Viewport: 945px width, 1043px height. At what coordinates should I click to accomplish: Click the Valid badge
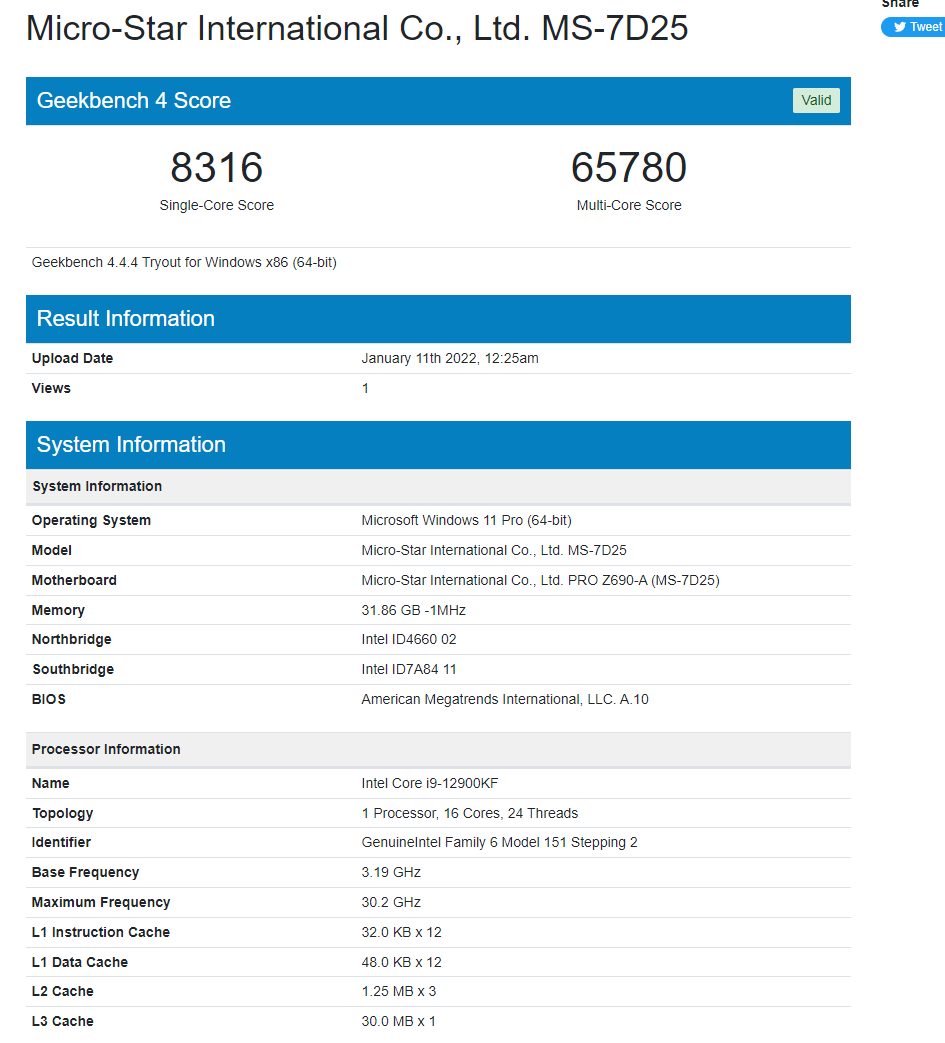tap(816, 100)
